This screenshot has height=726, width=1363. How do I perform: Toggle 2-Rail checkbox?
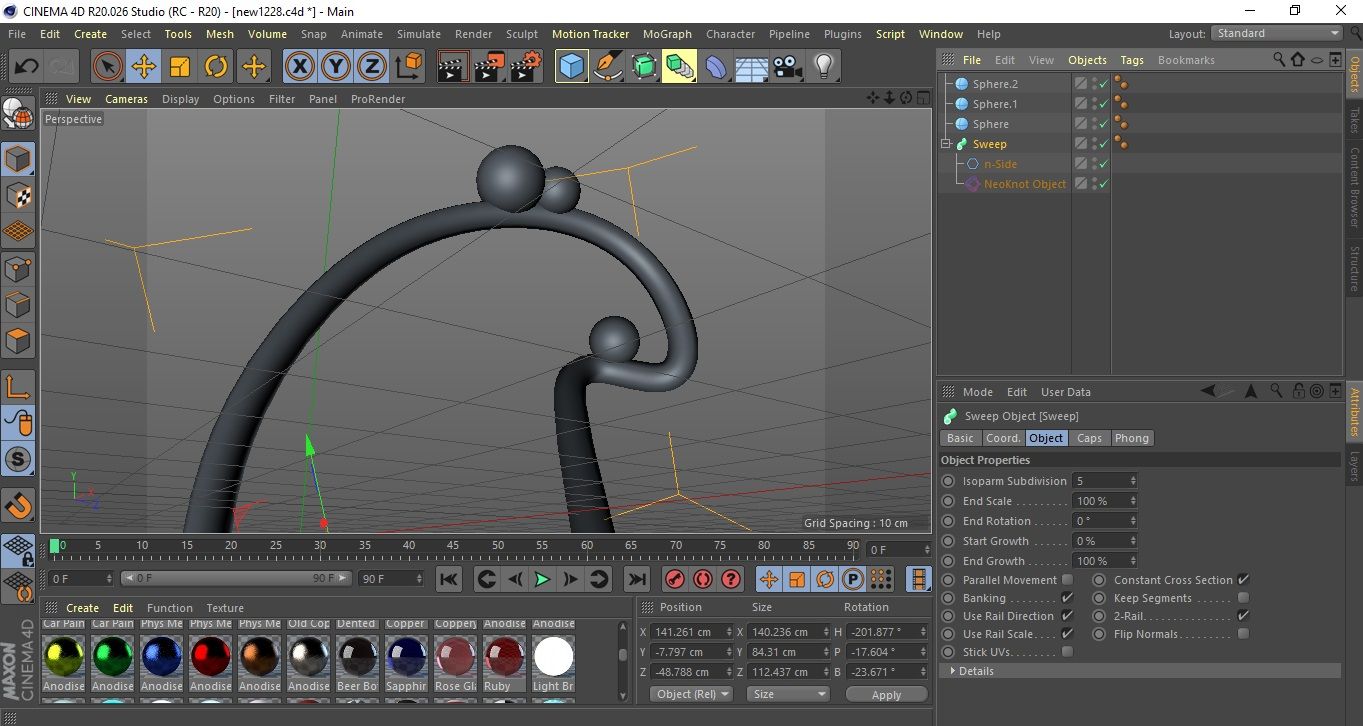coord(1243,616)
